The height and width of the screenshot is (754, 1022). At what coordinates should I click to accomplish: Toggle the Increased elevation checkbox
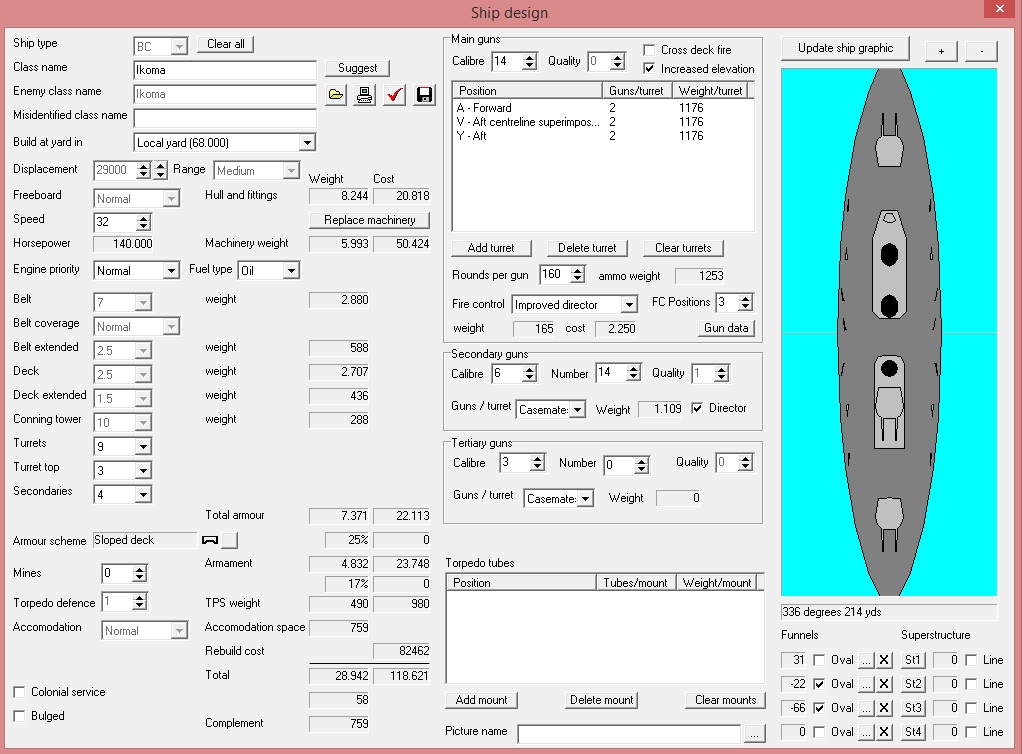tap(649, 68)
